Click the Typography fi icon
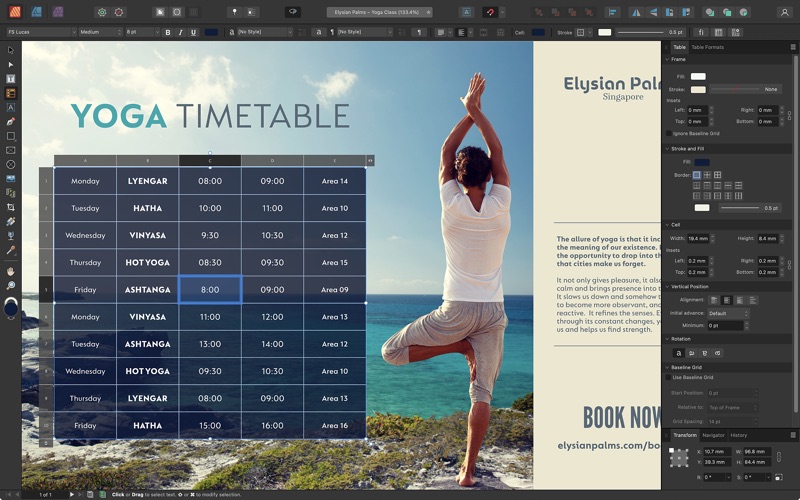The width and height of the screenshot is (800, 500). 701,32
